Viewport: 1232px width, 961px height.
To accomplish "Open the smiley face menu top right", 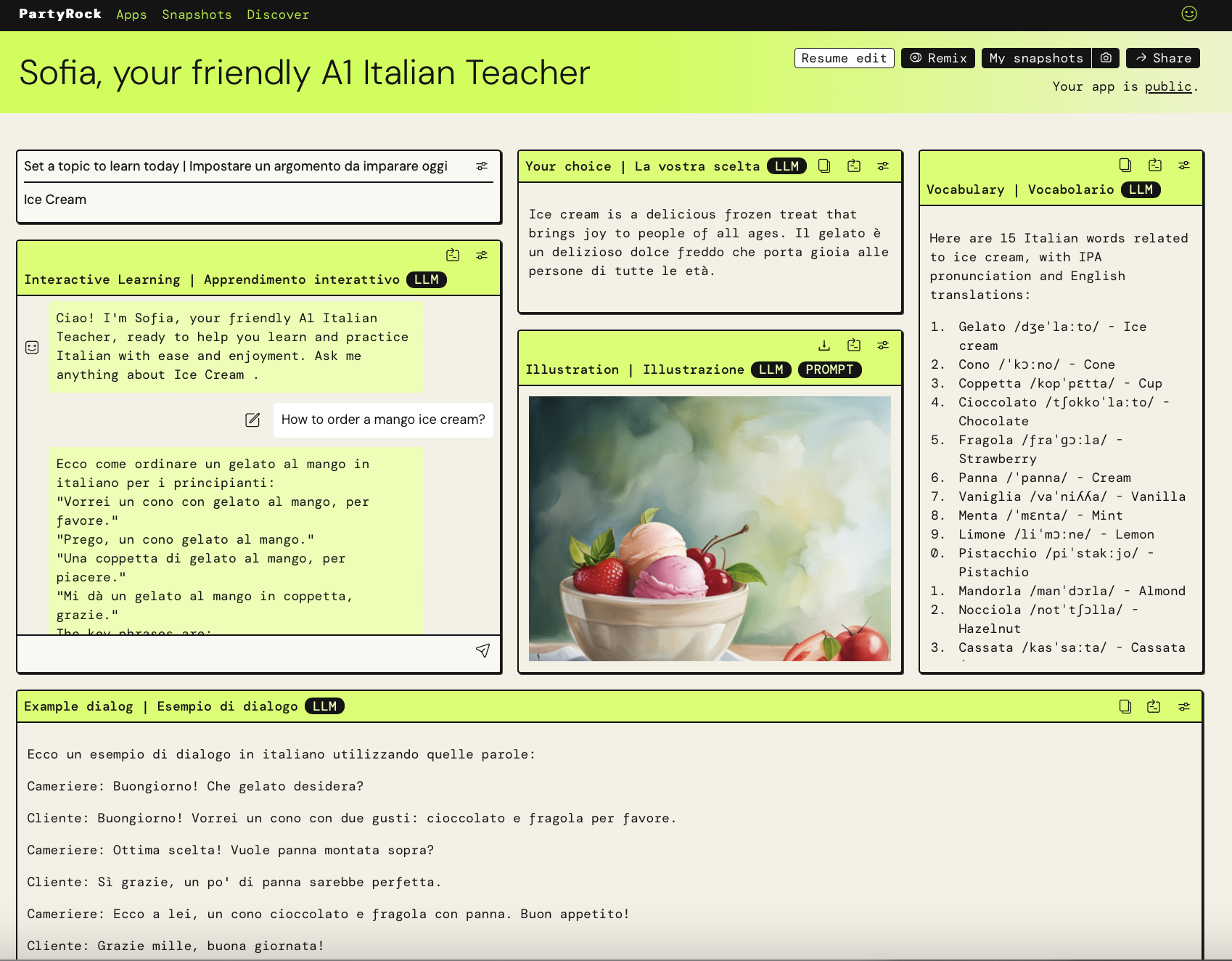I will point(1189,13).
